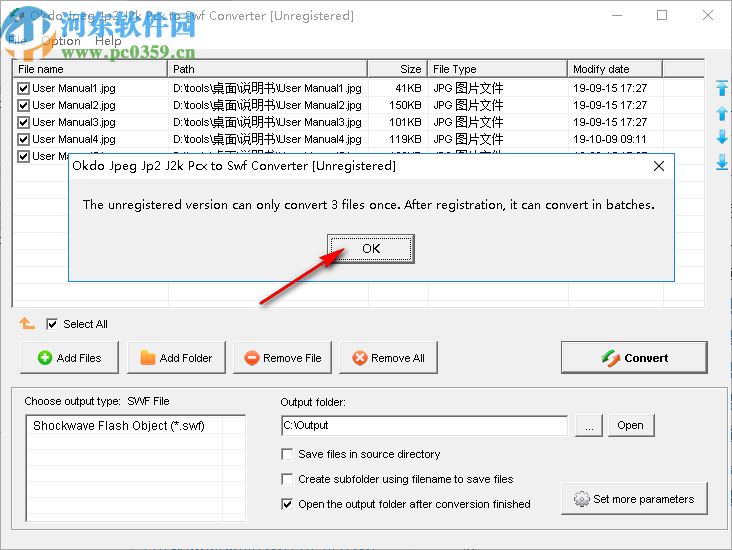Click the Remove File button

282,358
